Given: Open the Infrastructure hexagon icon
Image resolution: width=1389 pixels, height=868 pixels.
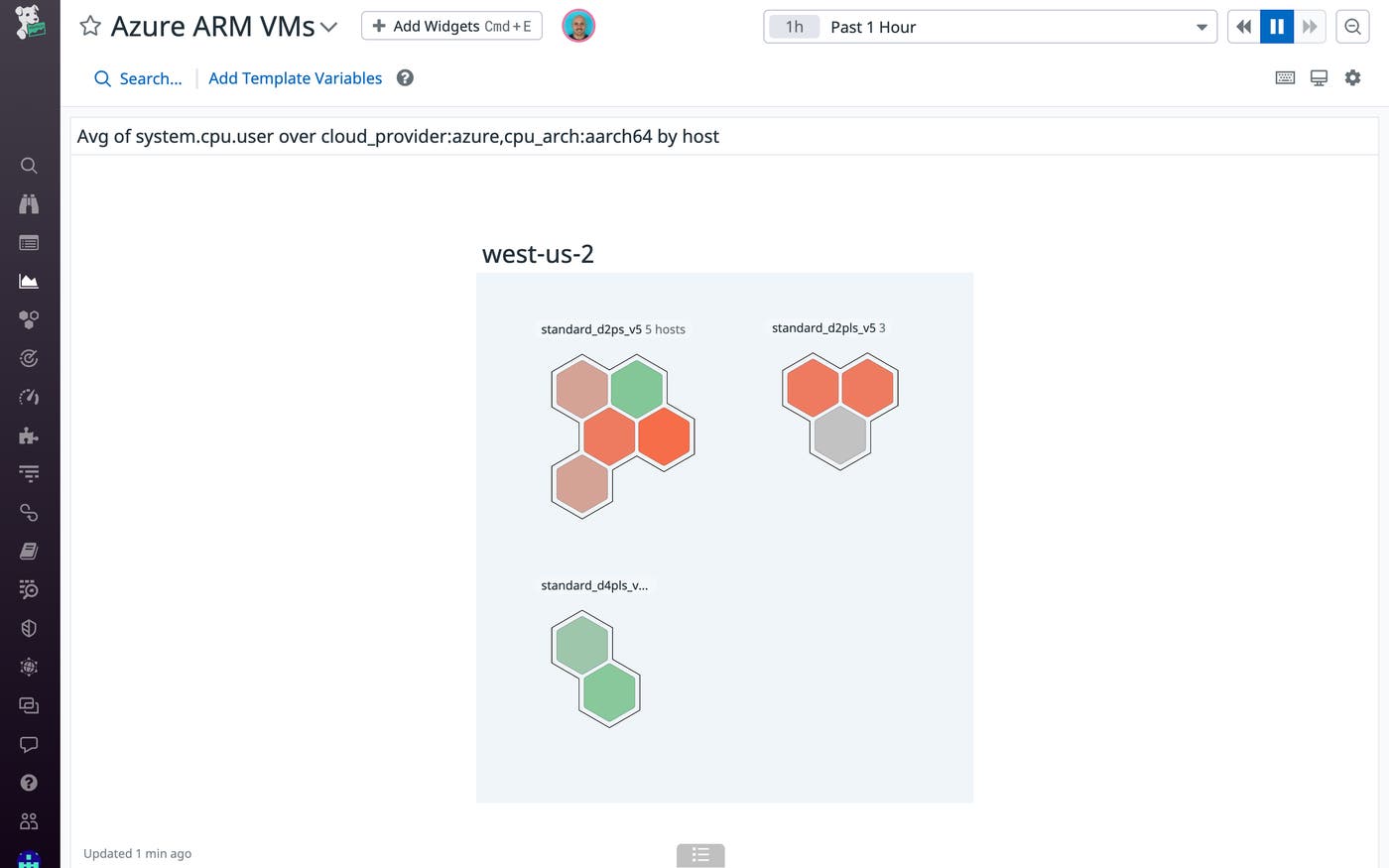Looking at the screenshot, I should point(29,319).
